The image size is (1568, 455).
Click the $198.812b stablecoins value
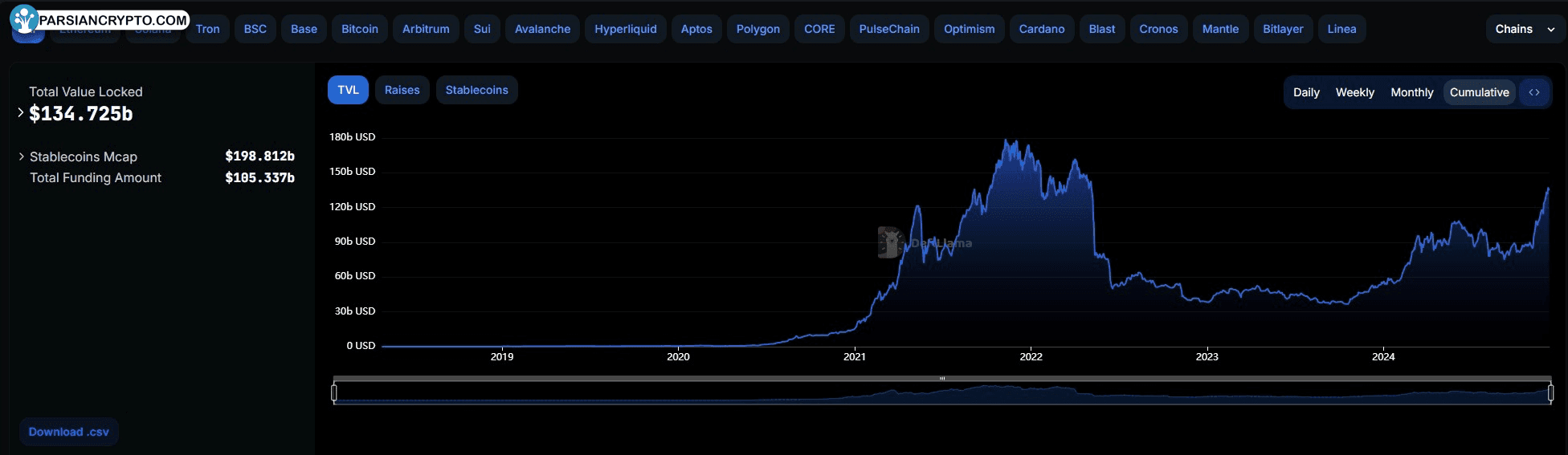click(x=259, y=156)
